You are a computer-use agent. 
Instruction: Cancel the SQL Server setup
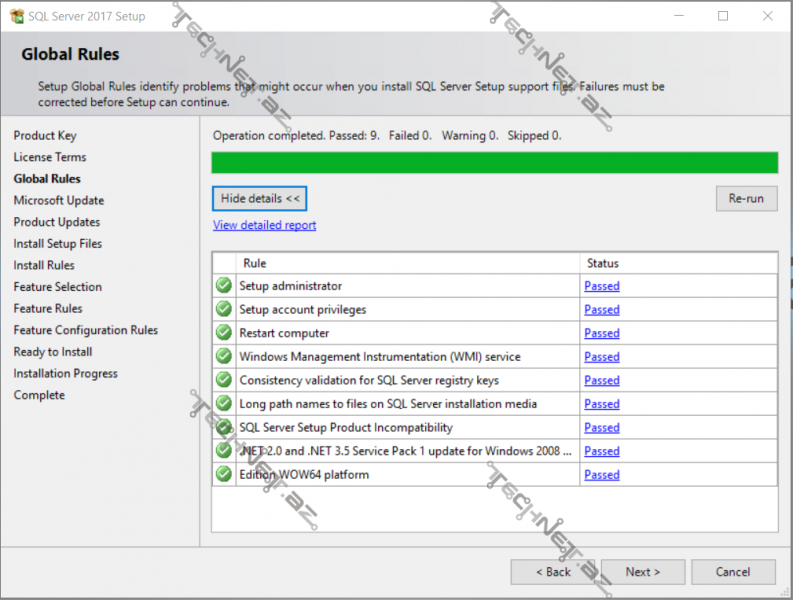[x=733, y=572]
